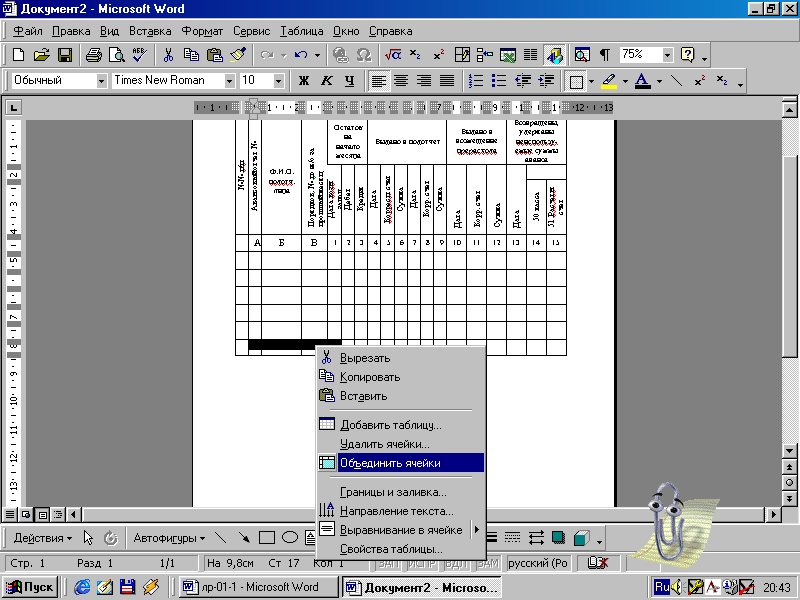Align text to the left

point(378,81)
